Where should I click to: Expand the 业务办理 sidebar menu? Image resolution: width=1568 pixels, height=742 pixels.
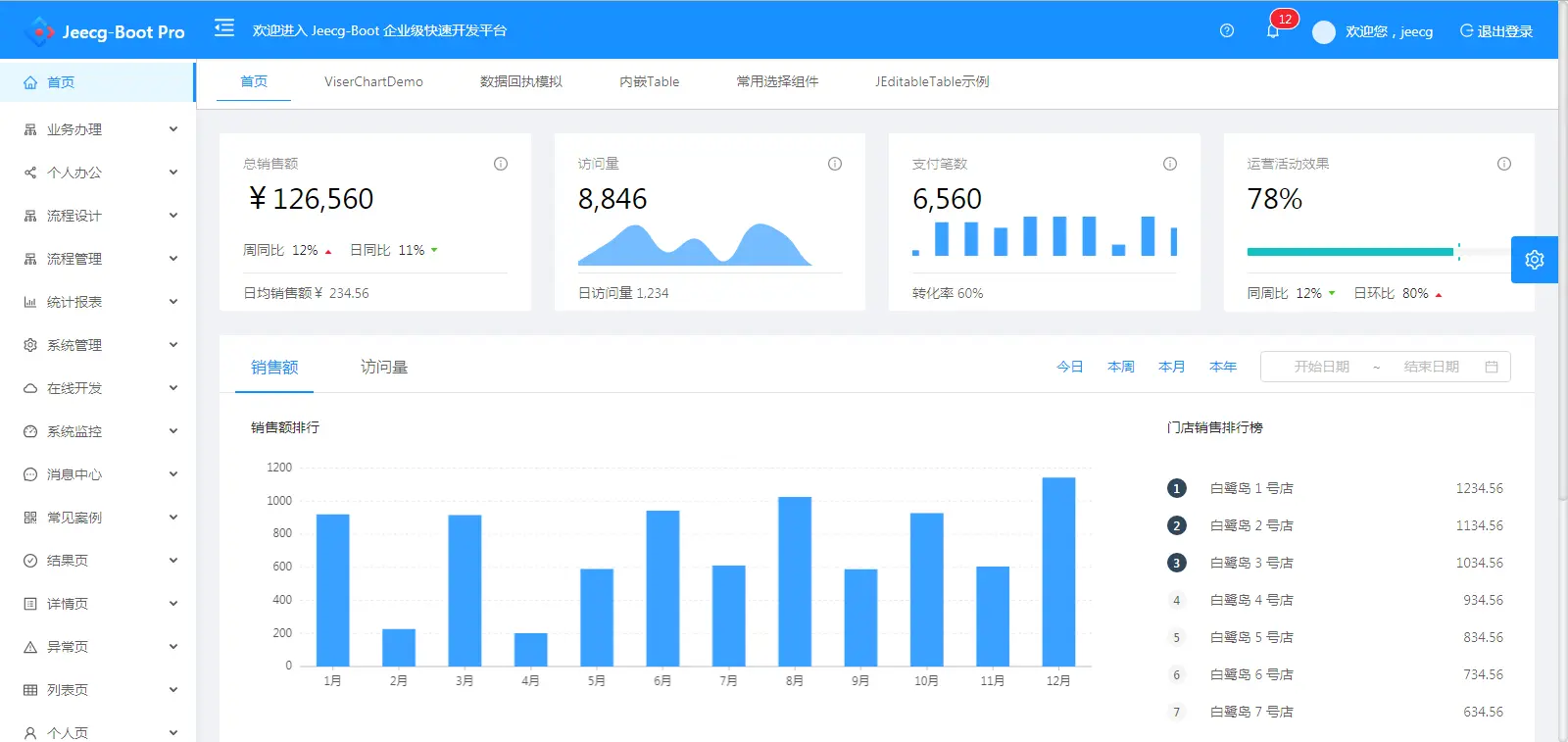point(98,129)
